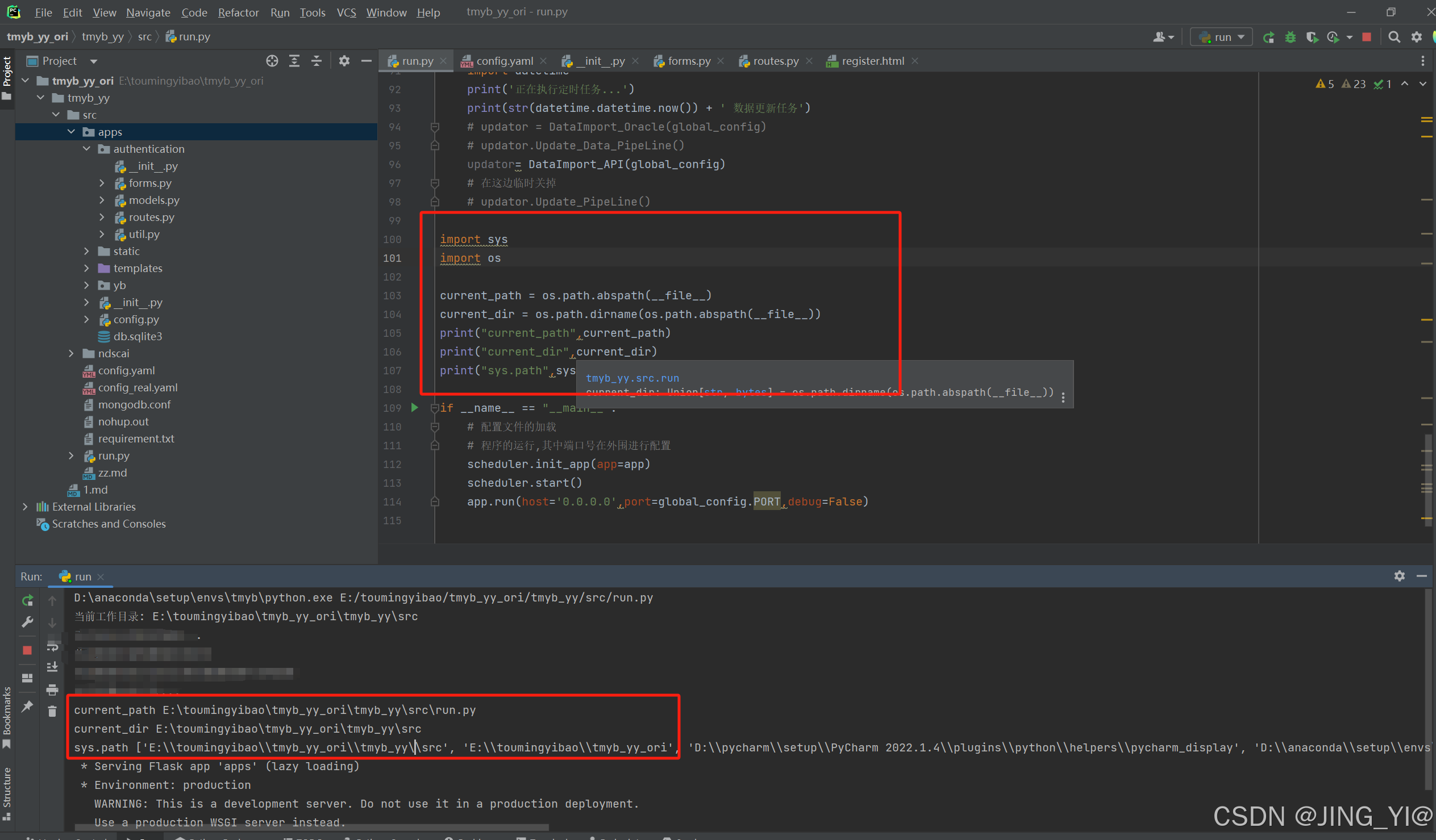Open Project panel options gear
The width and height of the screenshot is (1436, 840).
click(x=344, y=61)
